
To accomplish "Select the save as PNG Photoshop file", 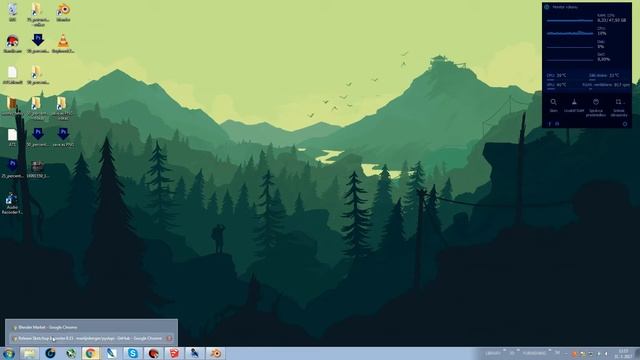I will (x=63, y=137).
